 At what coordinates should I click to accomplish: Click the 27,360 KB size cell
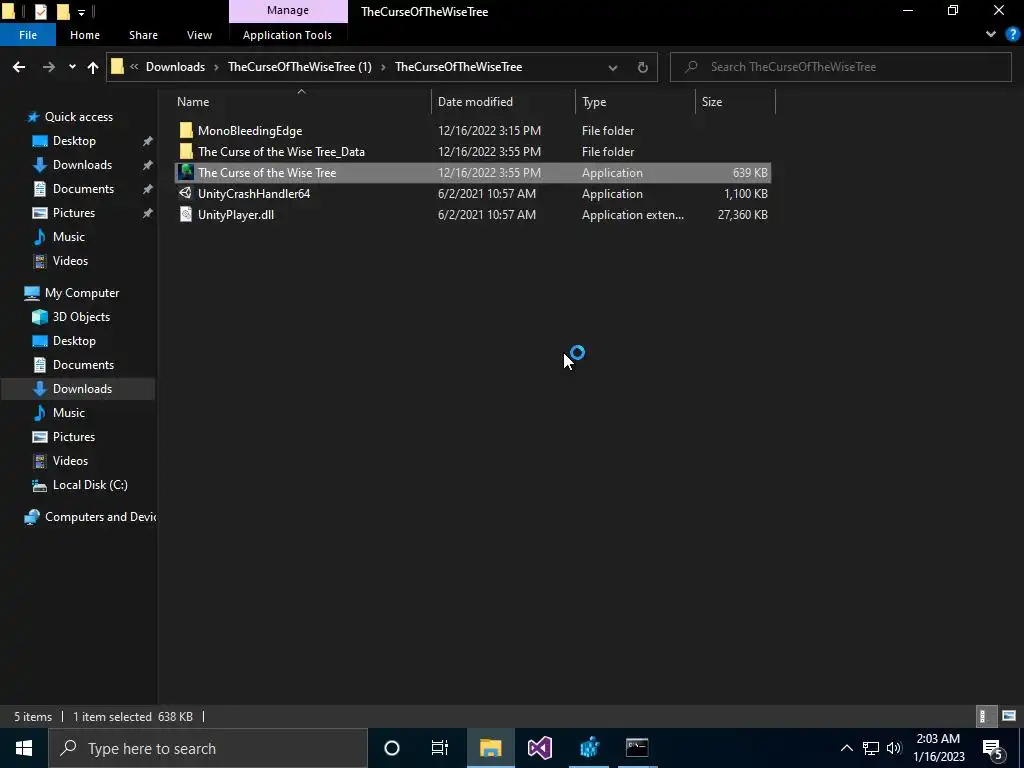point(743,214)
